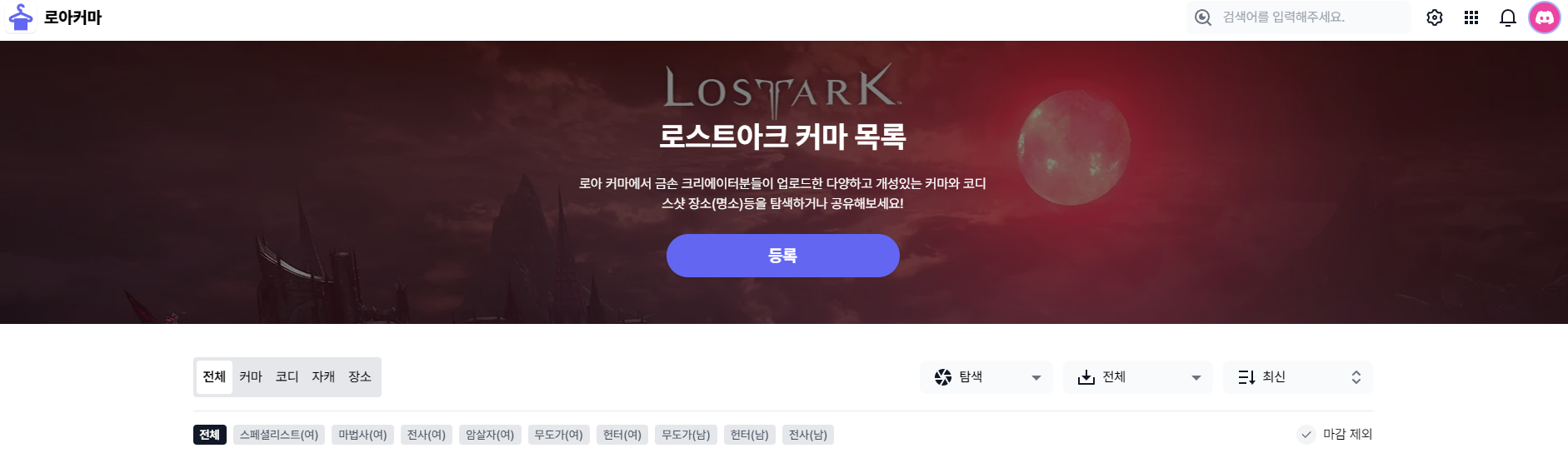Switch to the 커마 tab

(251, 377)
